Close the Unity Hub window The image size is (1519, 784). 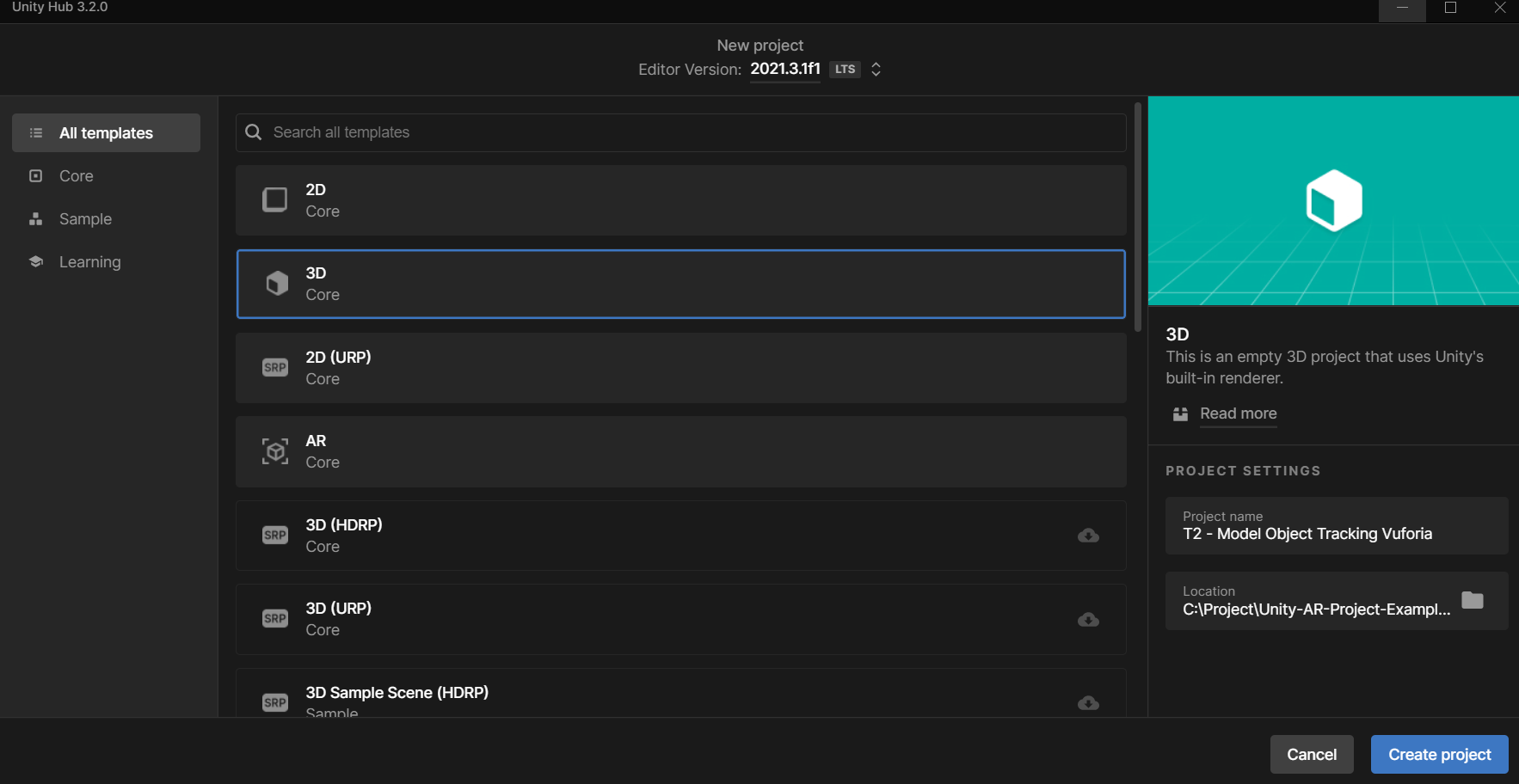click(1499, 9)
